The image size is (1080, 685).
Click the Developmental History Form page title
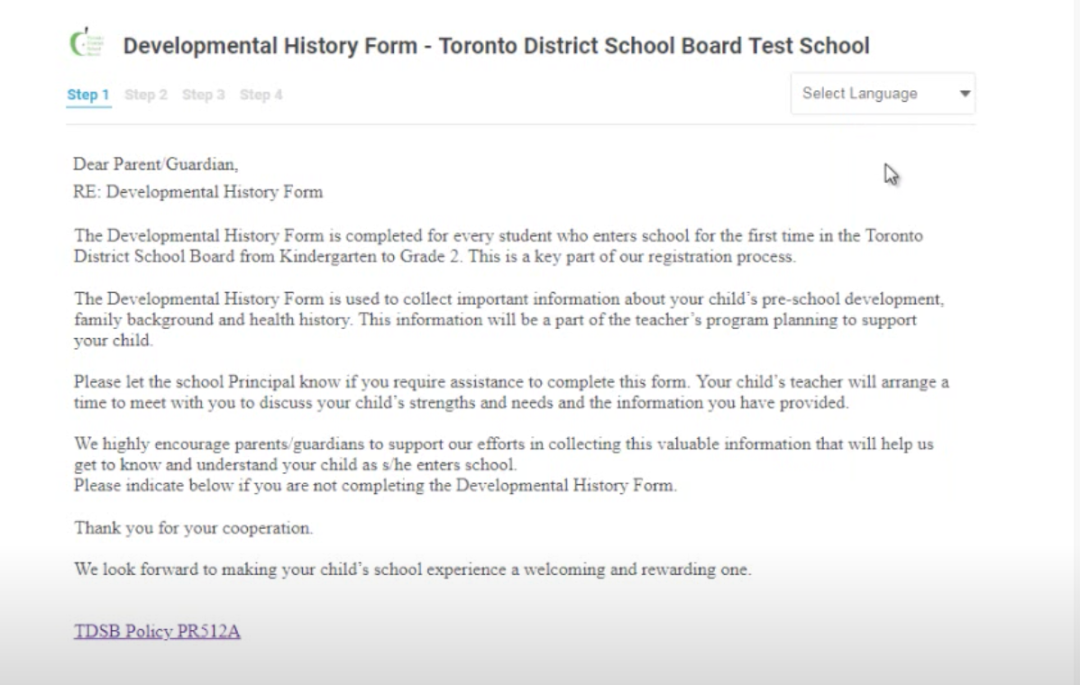[496, 46]
